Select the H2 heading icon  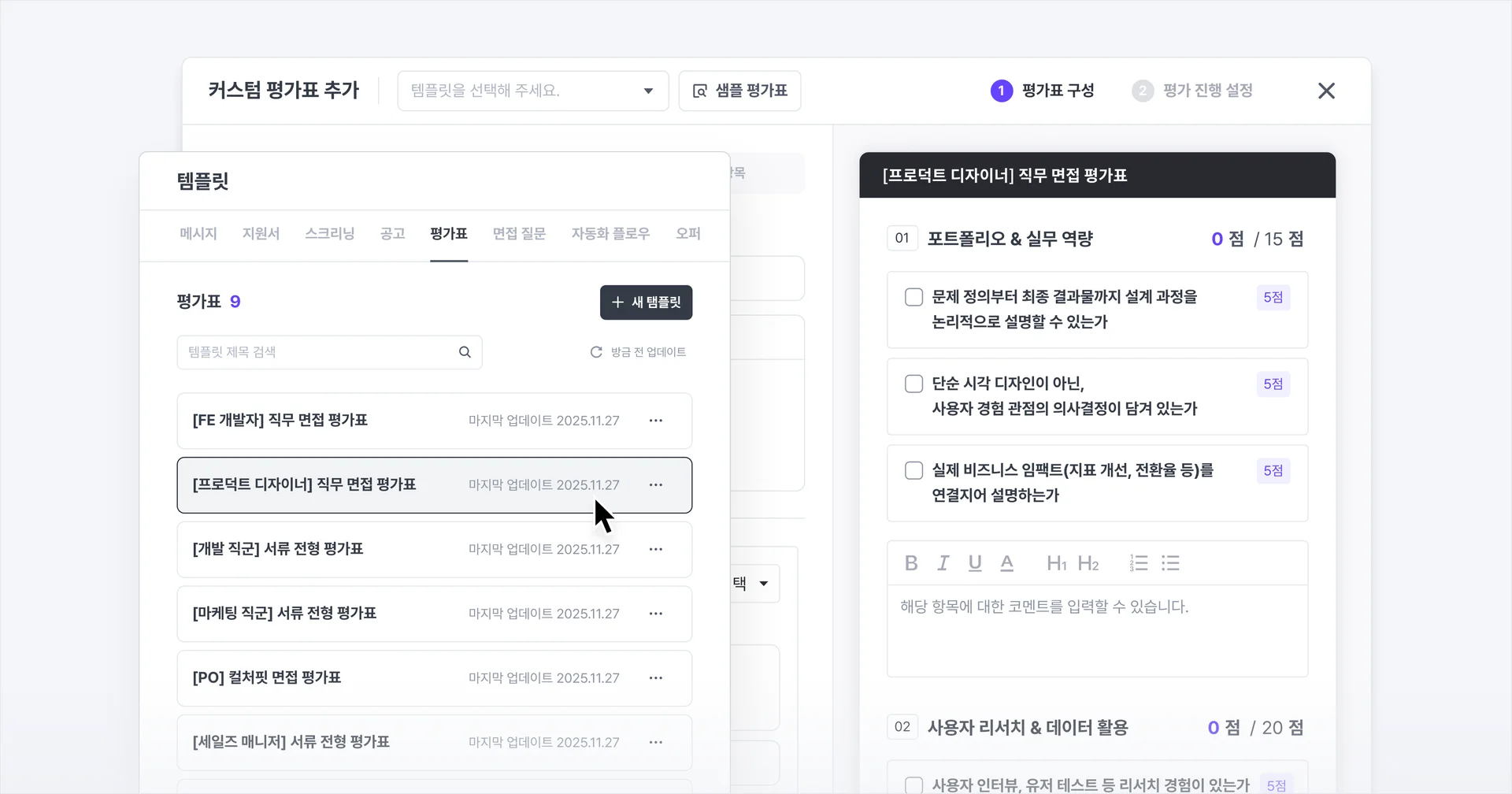point(1089,562)
